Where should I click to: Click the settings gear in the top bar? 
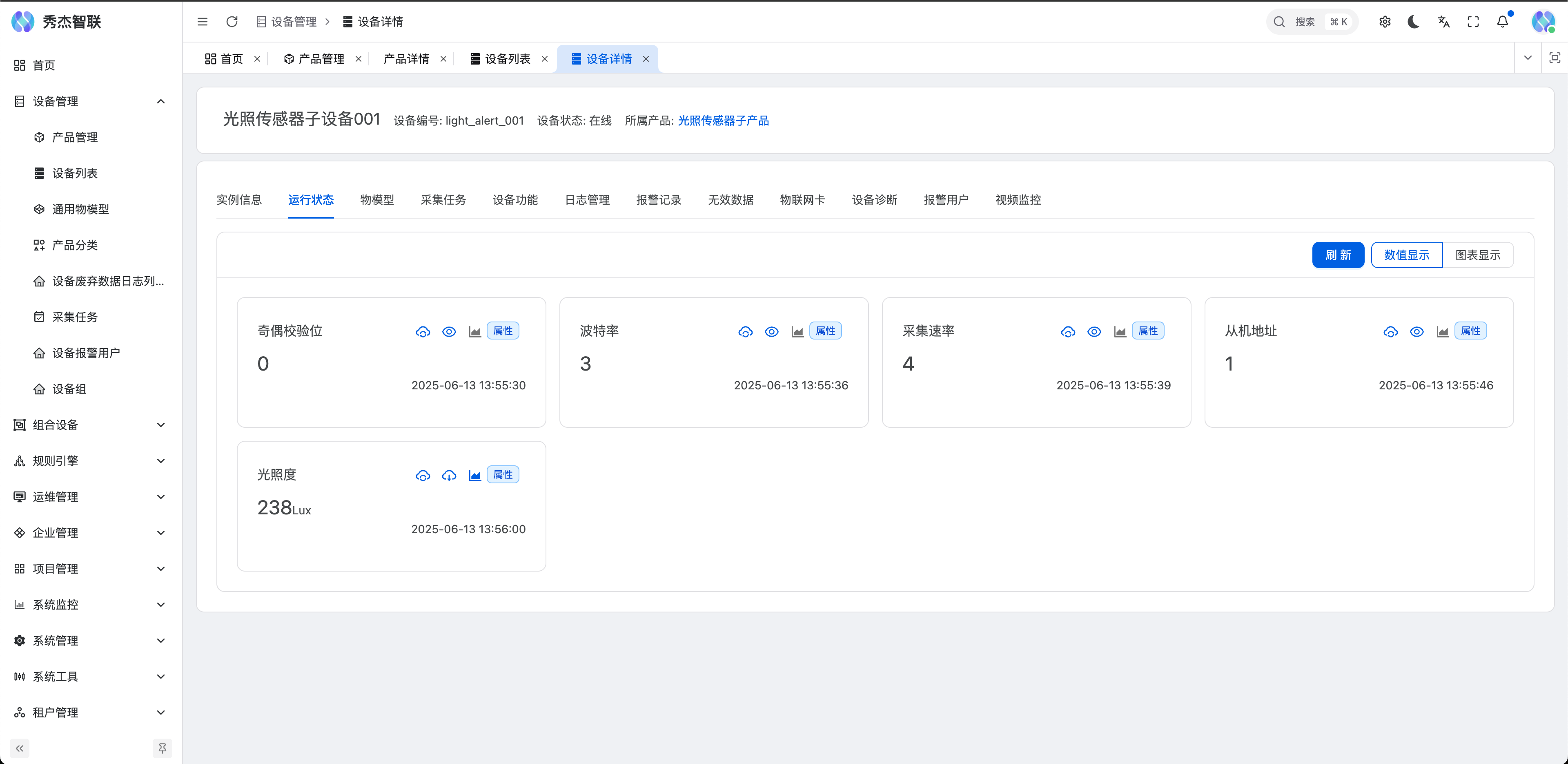tap(1385, 21)
